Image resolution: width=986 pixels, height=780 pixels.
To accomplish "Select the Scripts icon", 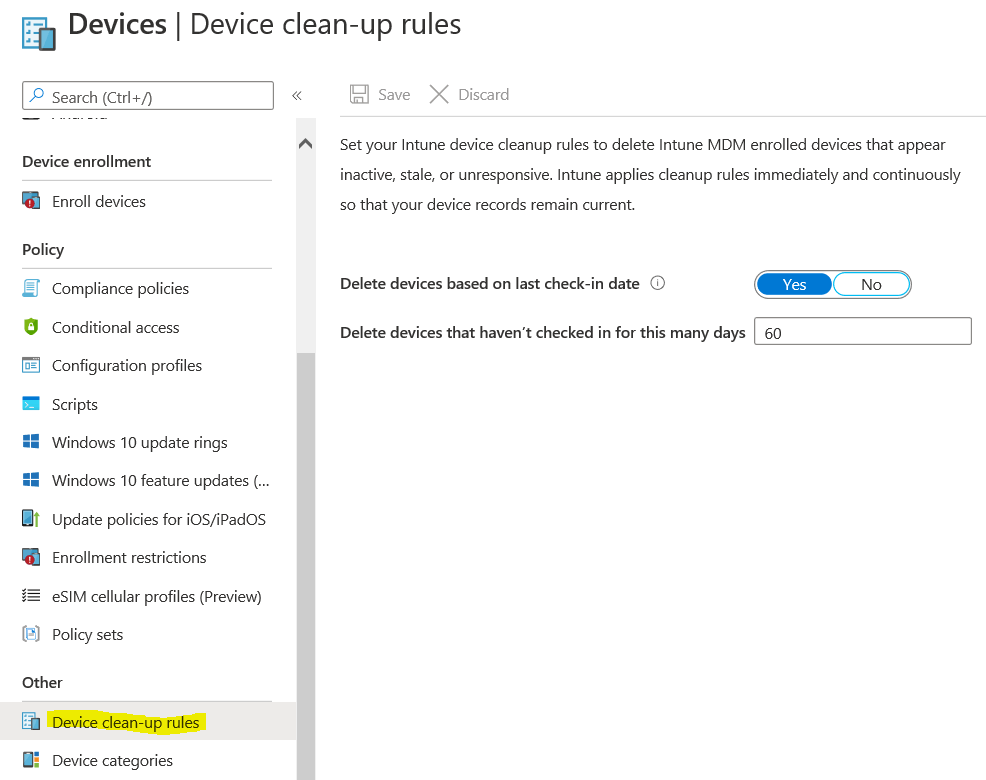I will click(x=31, y=404).
